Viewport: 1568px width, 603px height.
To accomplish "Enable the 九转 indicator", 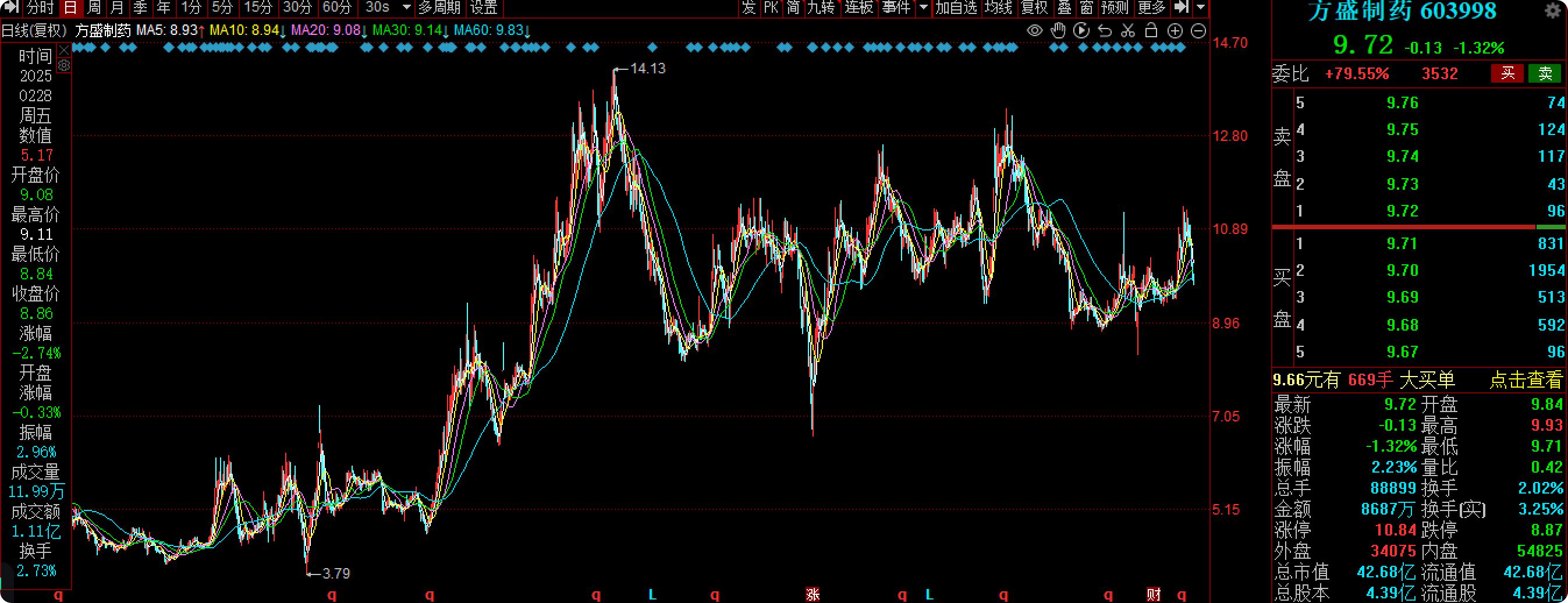I will (821, 8).
